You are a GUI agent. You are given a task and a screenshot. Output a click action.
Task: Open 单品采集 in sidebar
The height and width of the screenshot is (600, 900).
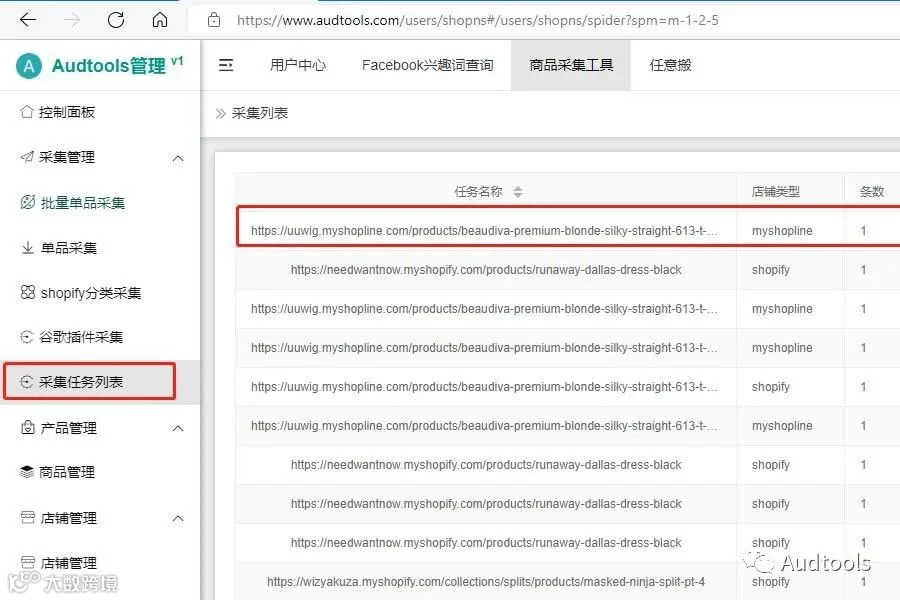point(69,248)
